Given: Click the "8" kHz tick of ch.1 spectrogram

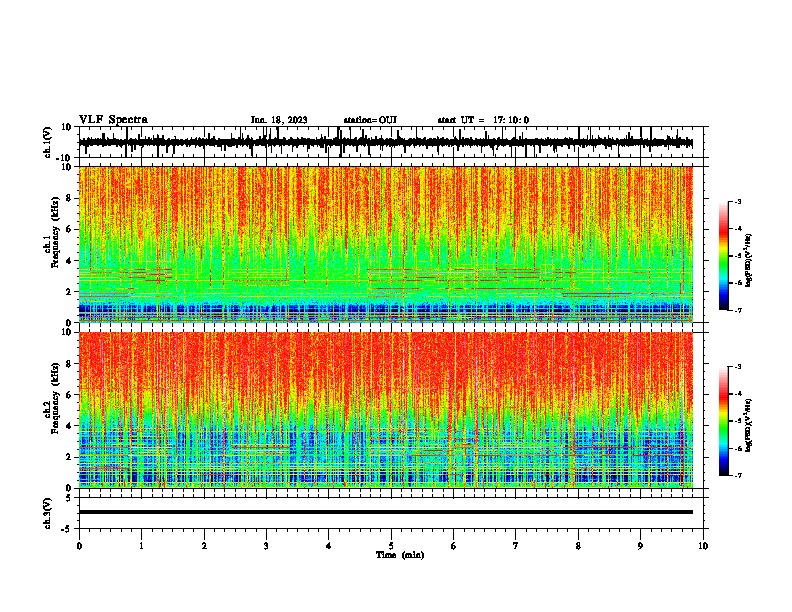Looking at the screenshot, I should pyautogui.click(x=70, y=198).
